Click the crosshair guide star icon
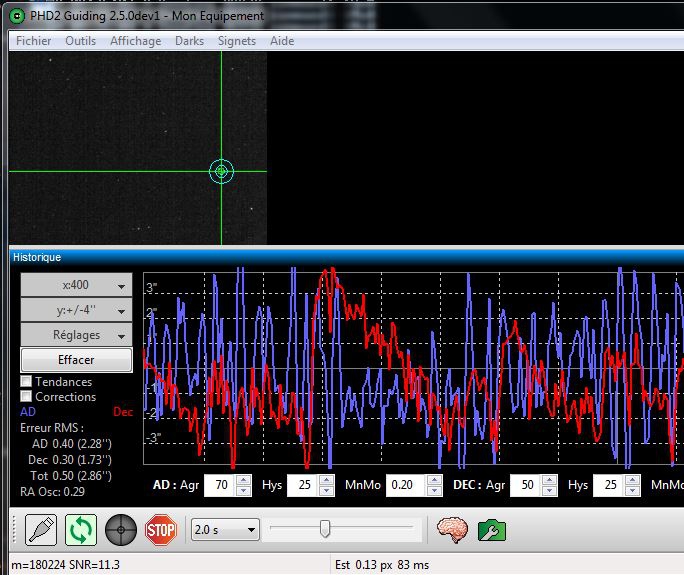 pos(121,530)
